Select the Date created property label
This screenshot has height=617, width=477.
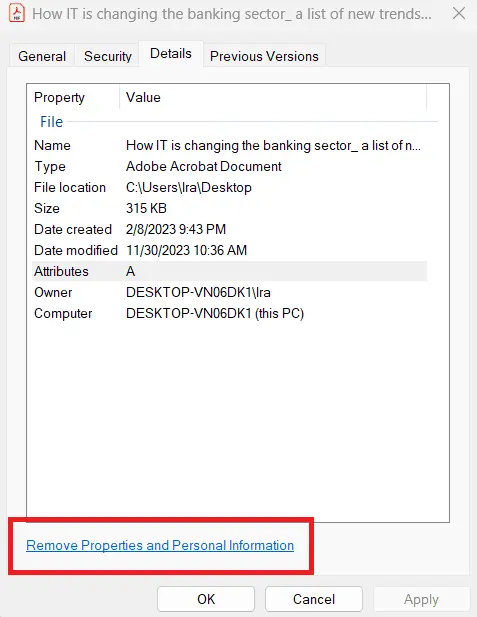pyautogui.click(x=73, y=229)
